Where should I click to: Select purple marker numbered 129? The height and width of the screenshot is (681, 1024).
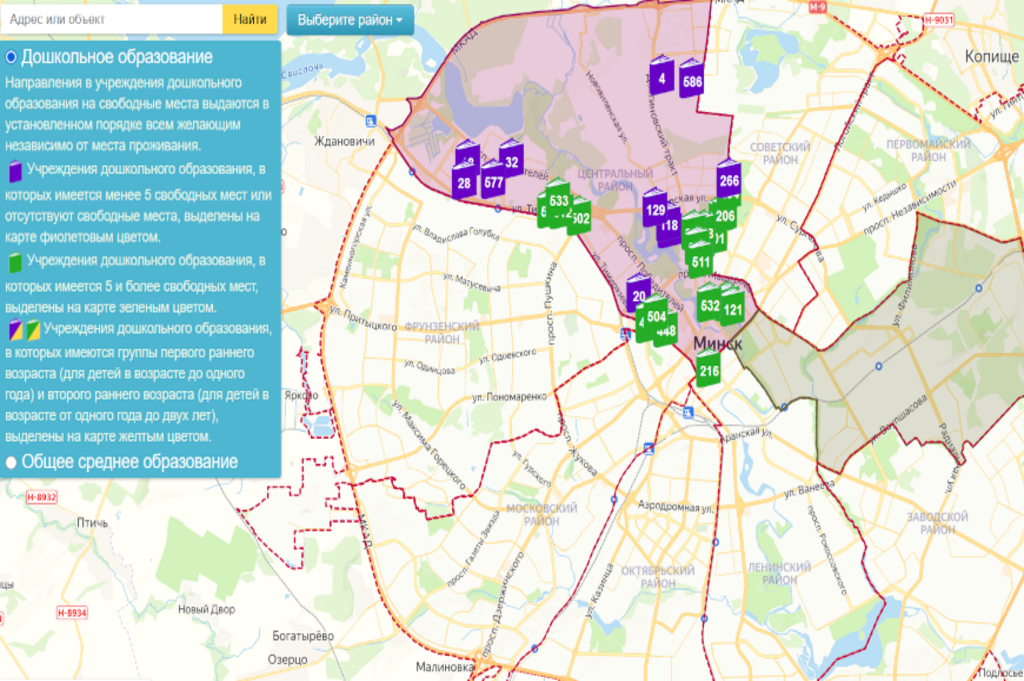(x=655, y=208)
